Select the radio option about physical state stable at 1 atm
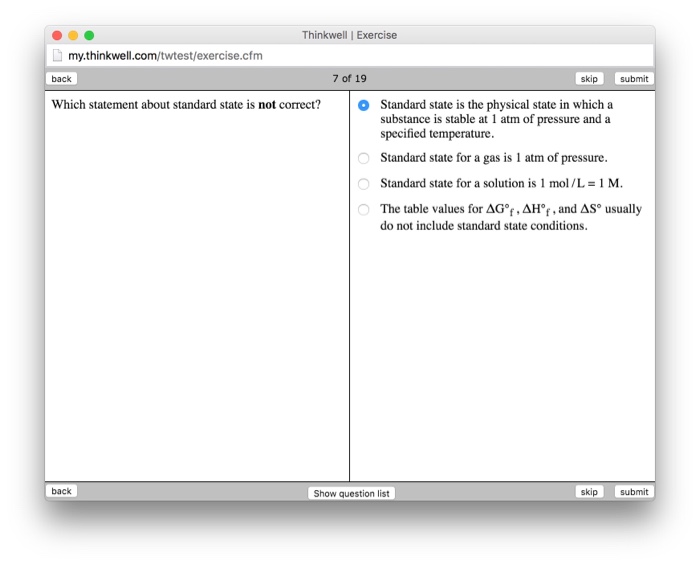The width and height of the screenshot is (700, 566). (x=363, y=105)
